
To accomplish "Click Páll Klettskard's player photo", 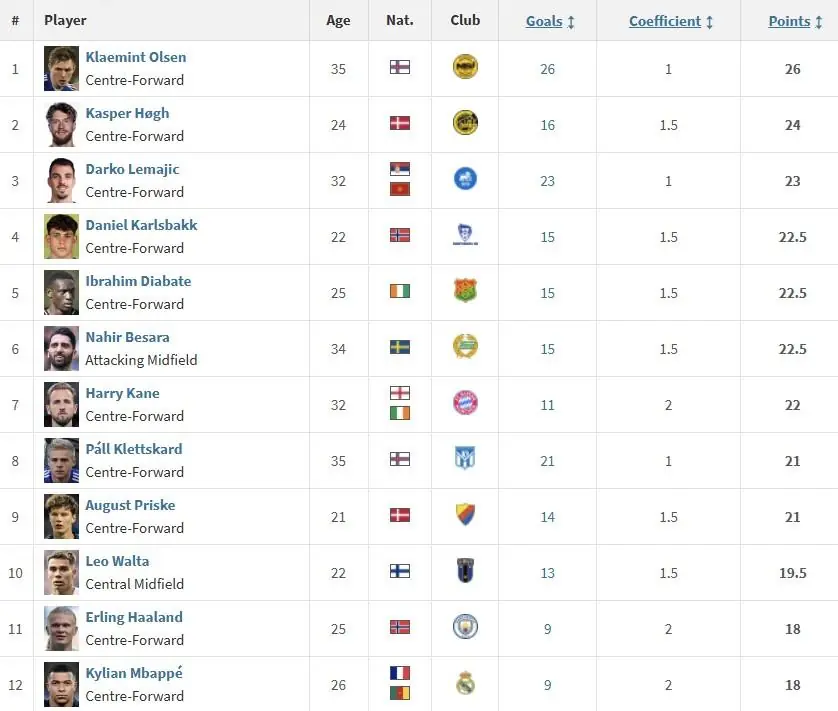I will click(61, 461).
